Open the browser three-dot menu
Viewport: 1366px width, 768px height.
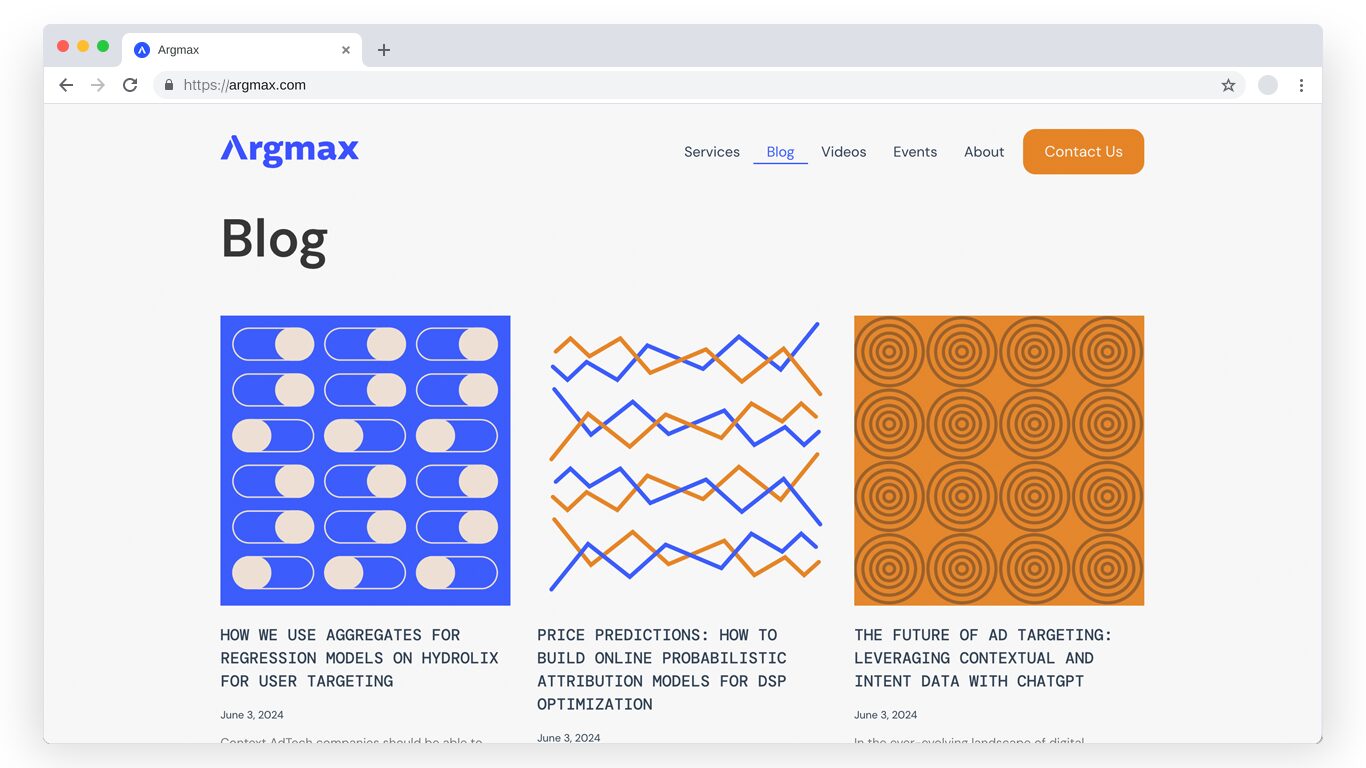pos(1301,85)
